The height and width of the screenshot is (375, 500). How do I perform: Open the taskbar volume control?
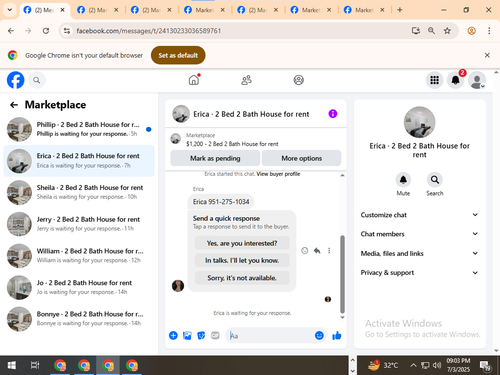(x=437, y=365)
